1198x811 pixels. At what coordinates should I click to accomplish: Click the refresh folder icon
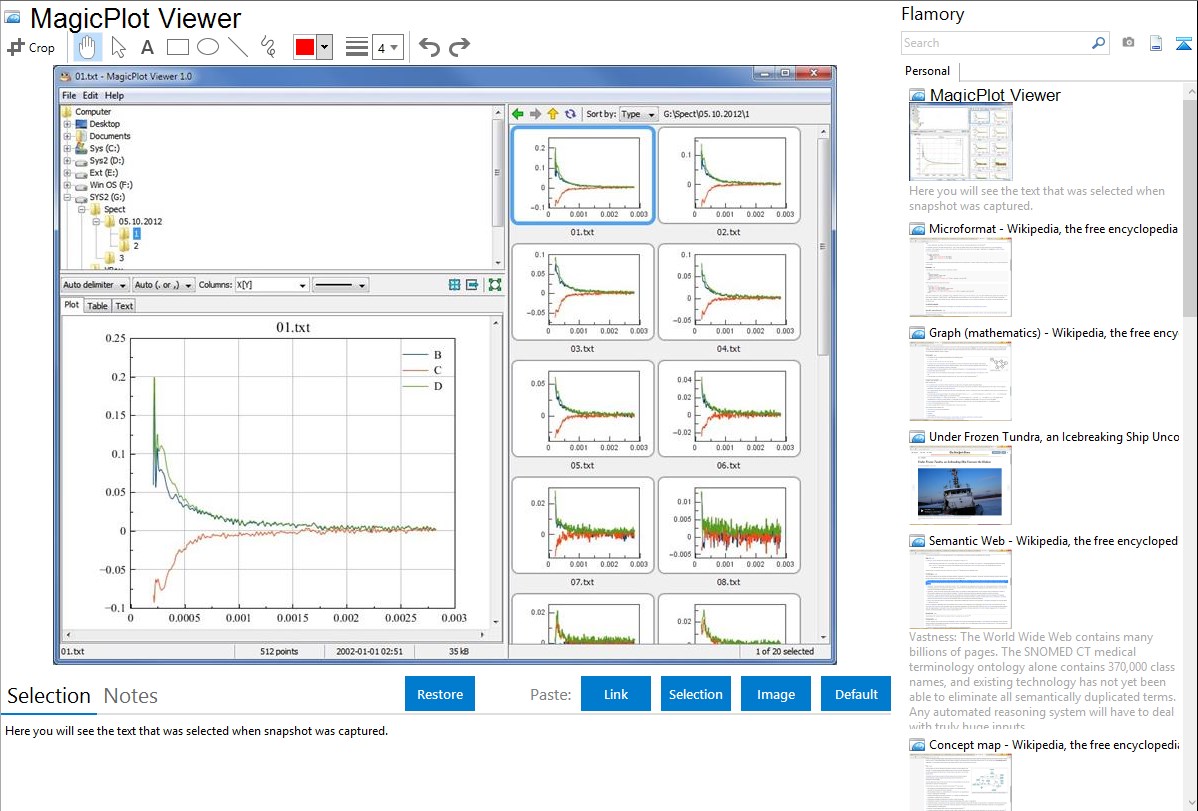point(571,114)
